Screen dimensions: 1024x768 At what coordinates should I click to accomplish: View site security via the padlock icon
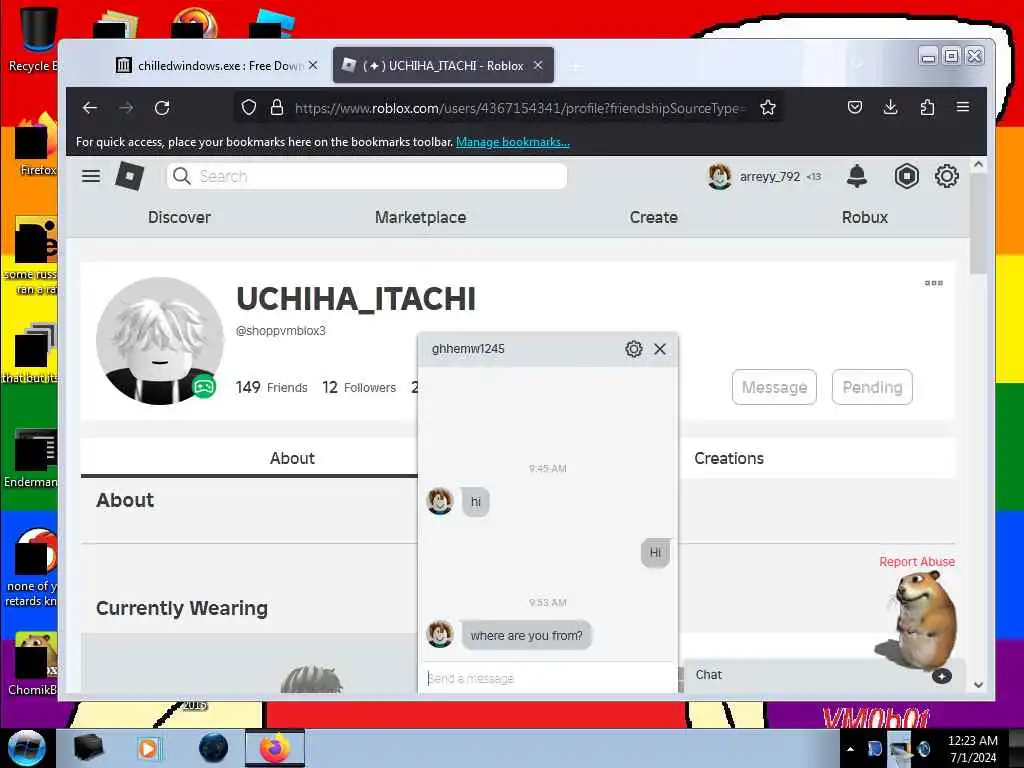point(277,108)
